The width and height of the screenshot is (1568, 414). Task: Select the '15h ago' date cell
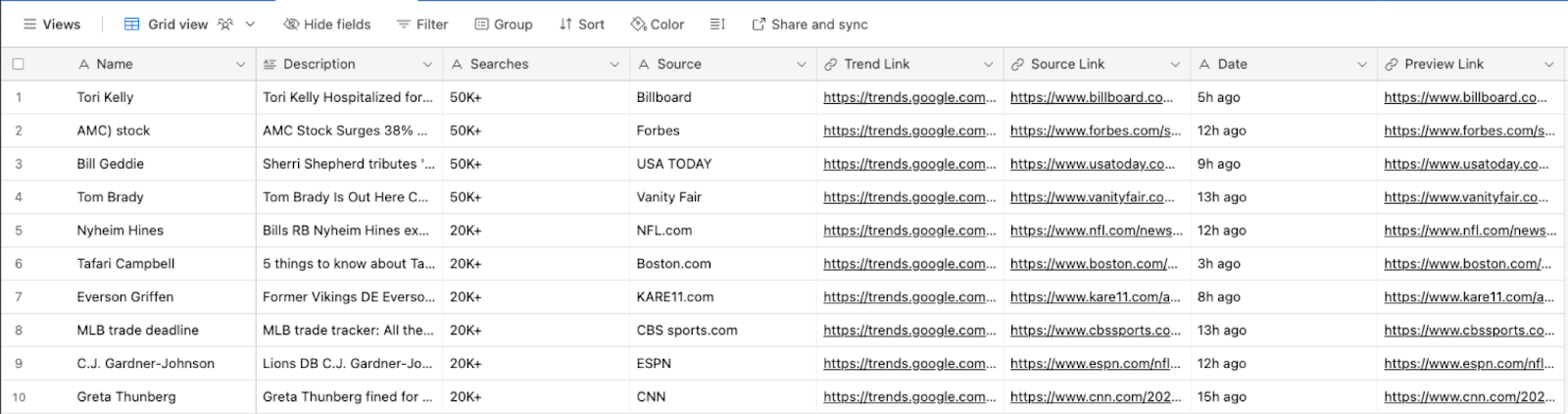[1284, 397]
